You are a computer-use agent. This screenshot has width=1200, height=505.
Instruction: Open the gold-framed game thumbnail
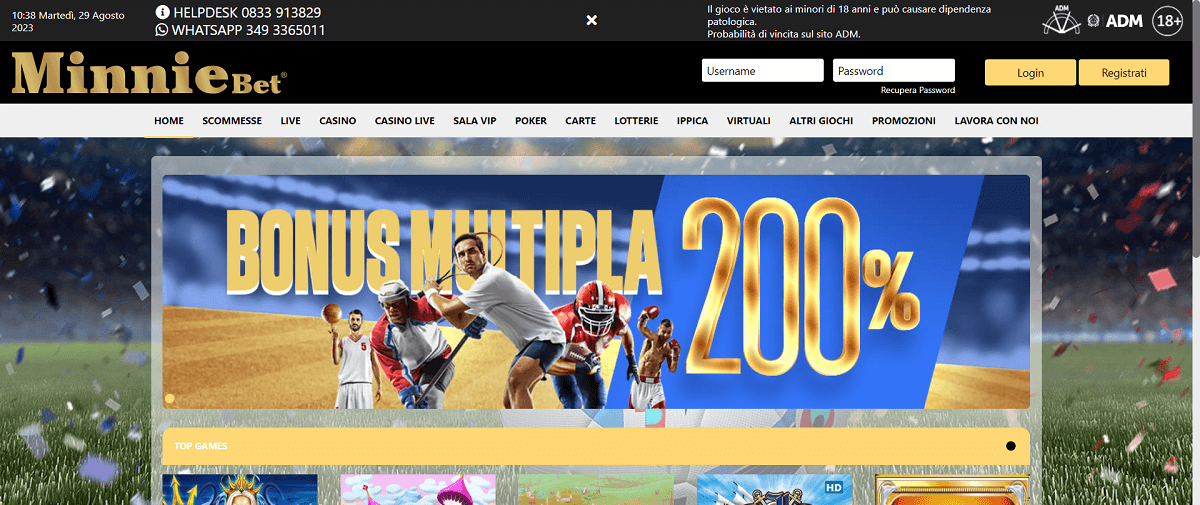952,489
